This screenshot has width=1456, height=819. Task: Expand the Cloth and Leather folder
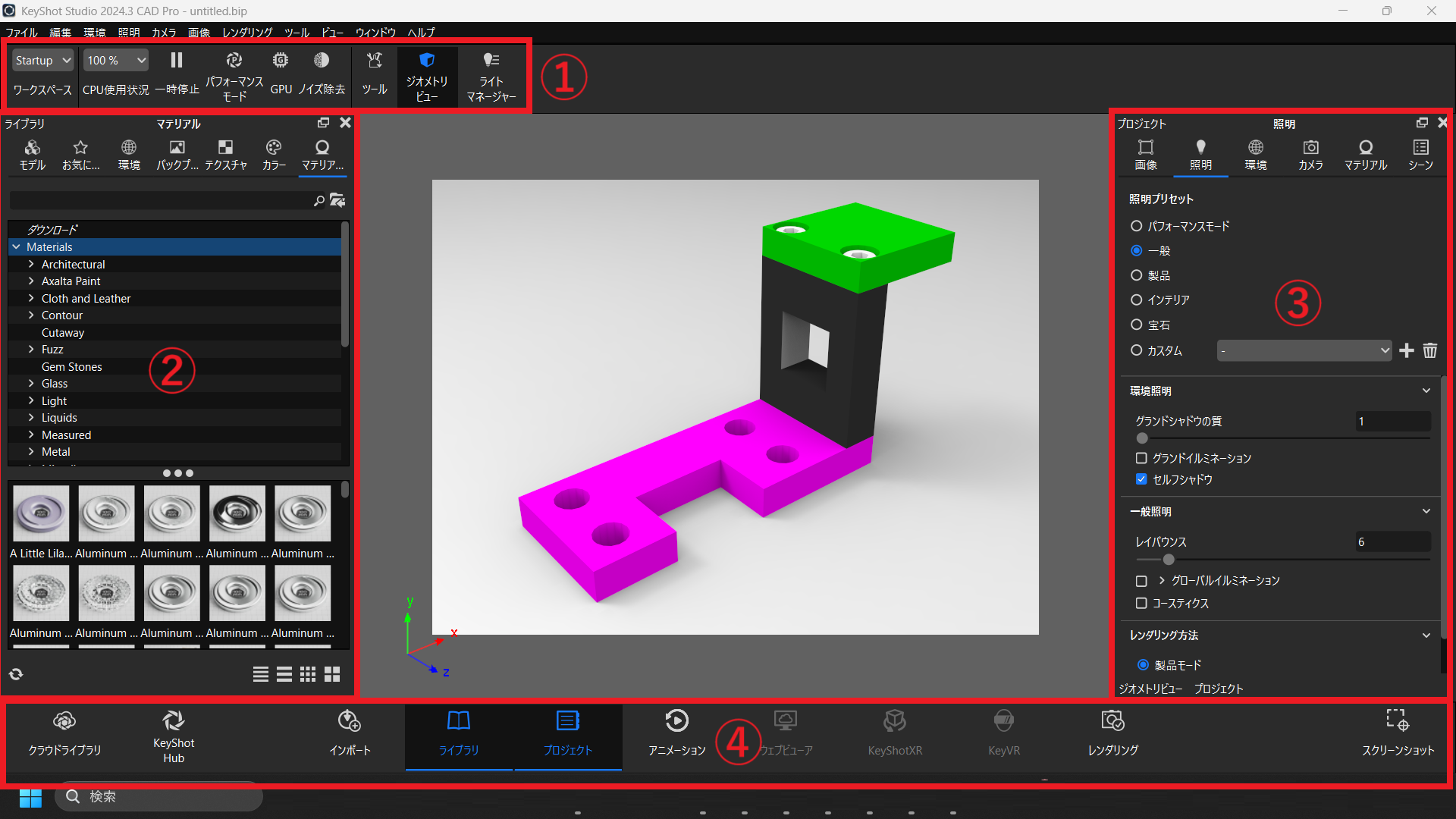pyautogui.click(x=31, y=298)
